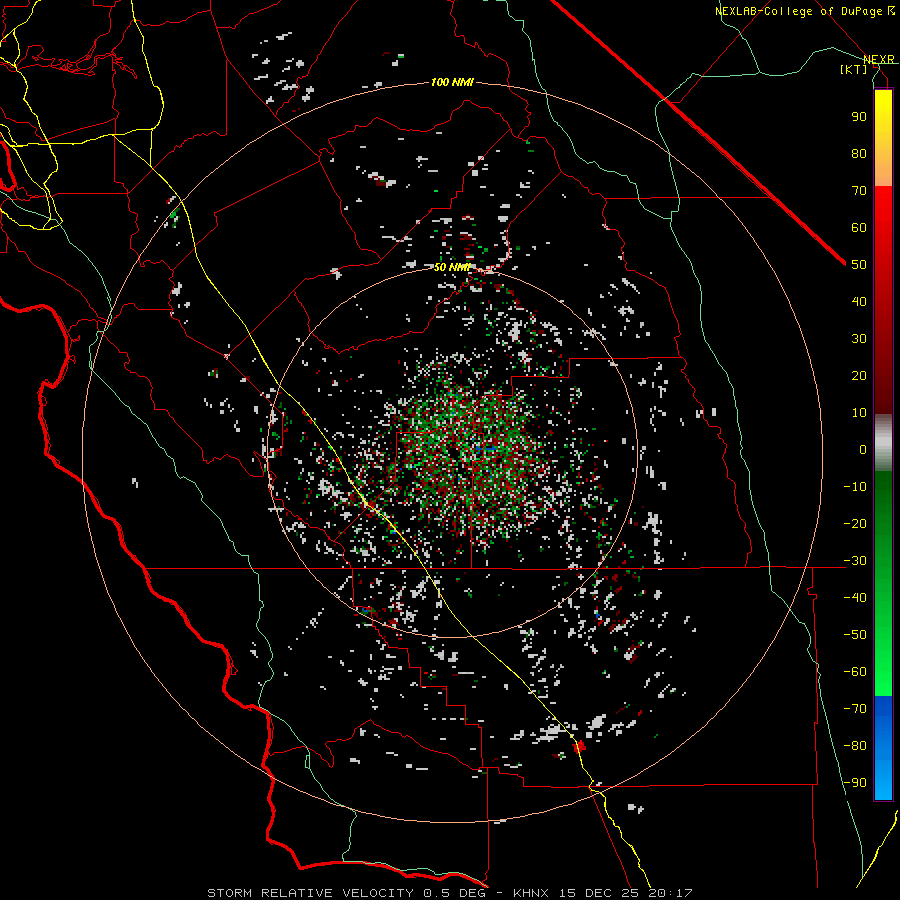Viewport: 900px width, 900px height.
Task: Click the -70 knot scale label
Action: coord(855,709)
